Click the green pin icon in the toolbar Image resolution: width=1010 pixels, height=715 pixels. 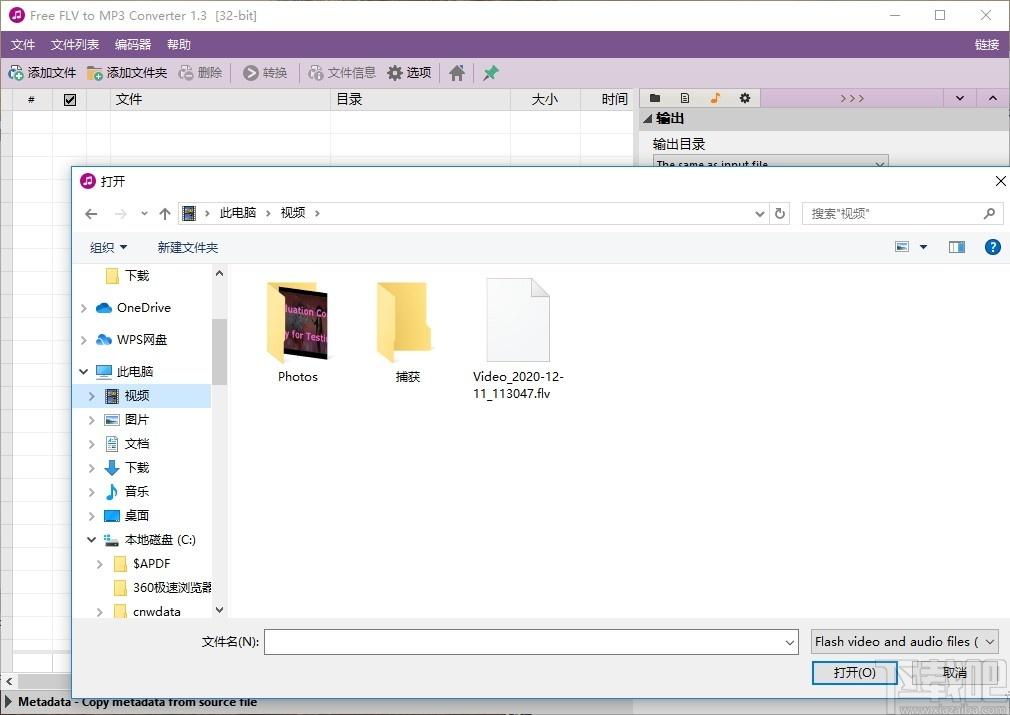tap(491, 73)
